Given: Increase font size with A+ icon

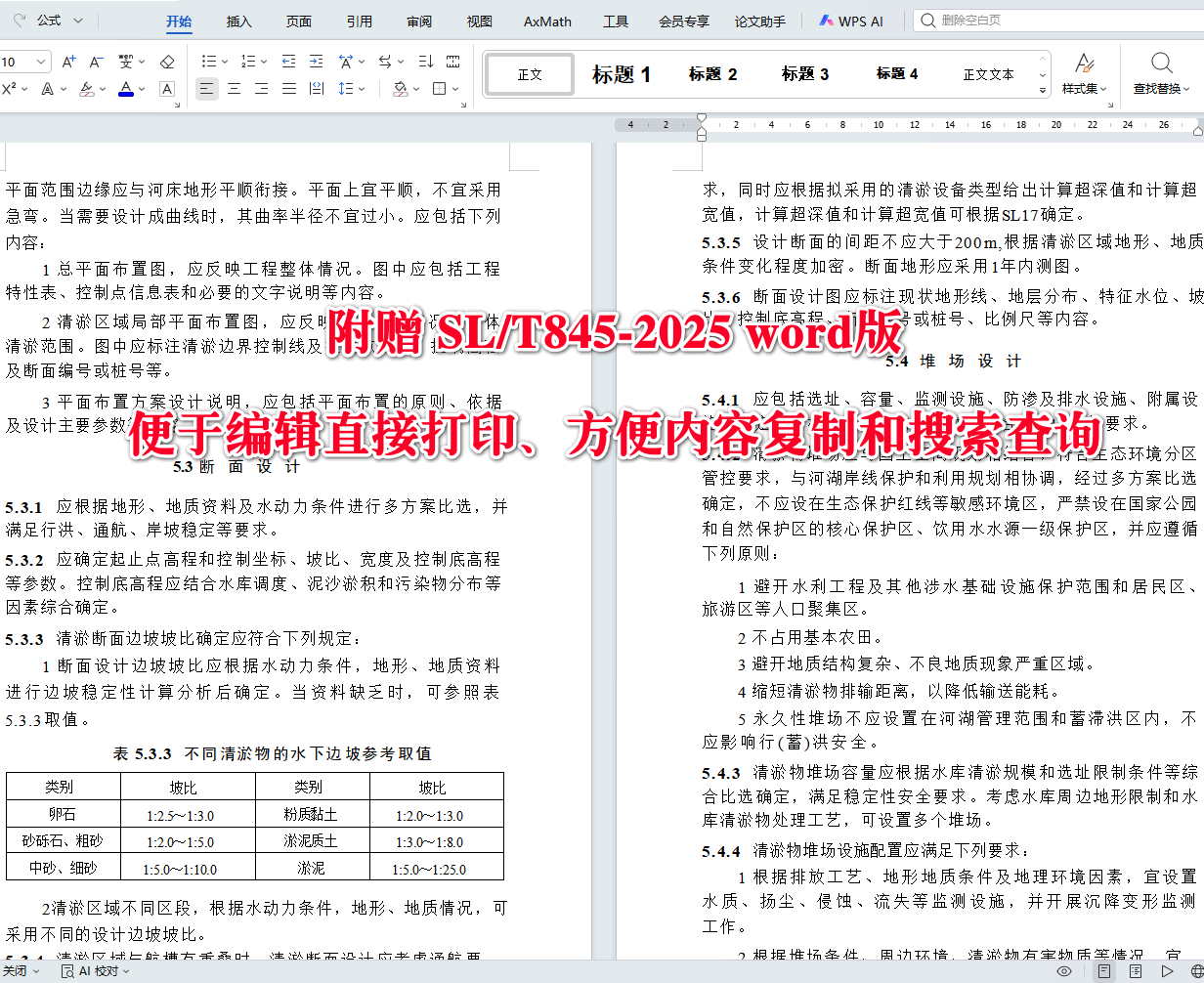Looking at the screenshot, I should pyautogui.click(x=68, y=62).
